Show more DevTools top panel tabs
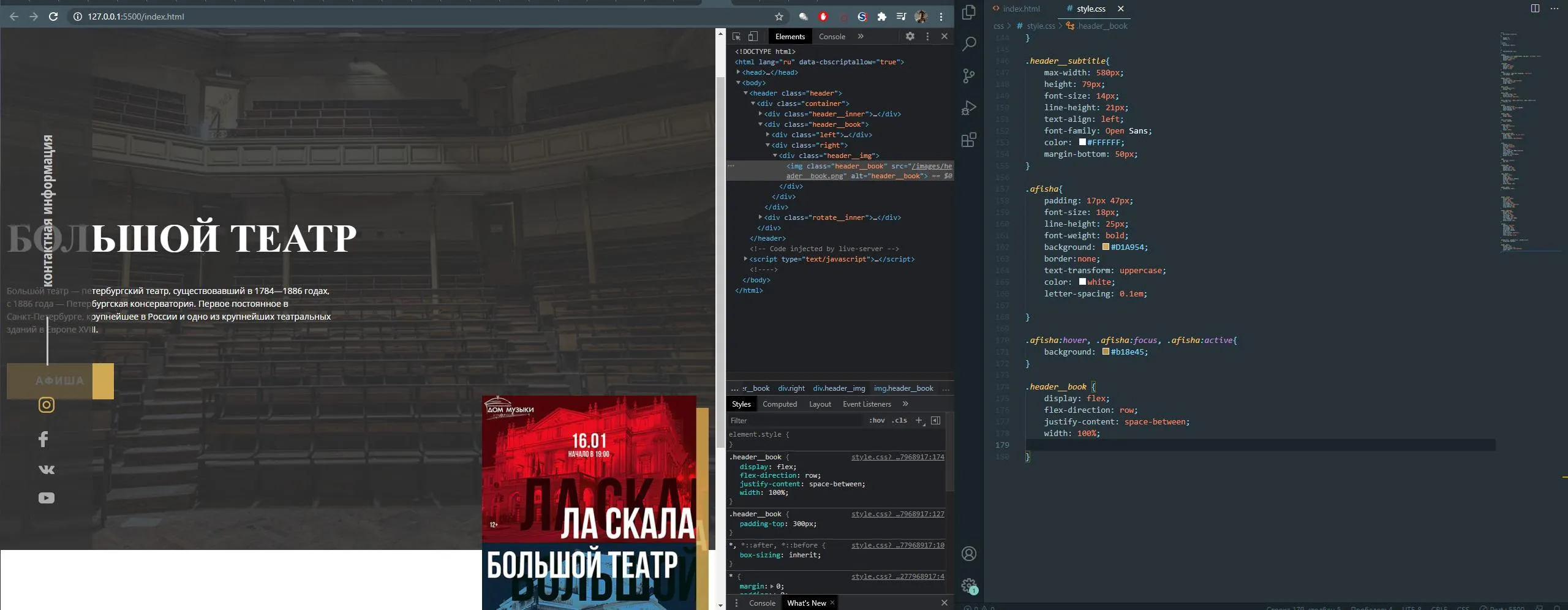 click(x=861, y=36)
